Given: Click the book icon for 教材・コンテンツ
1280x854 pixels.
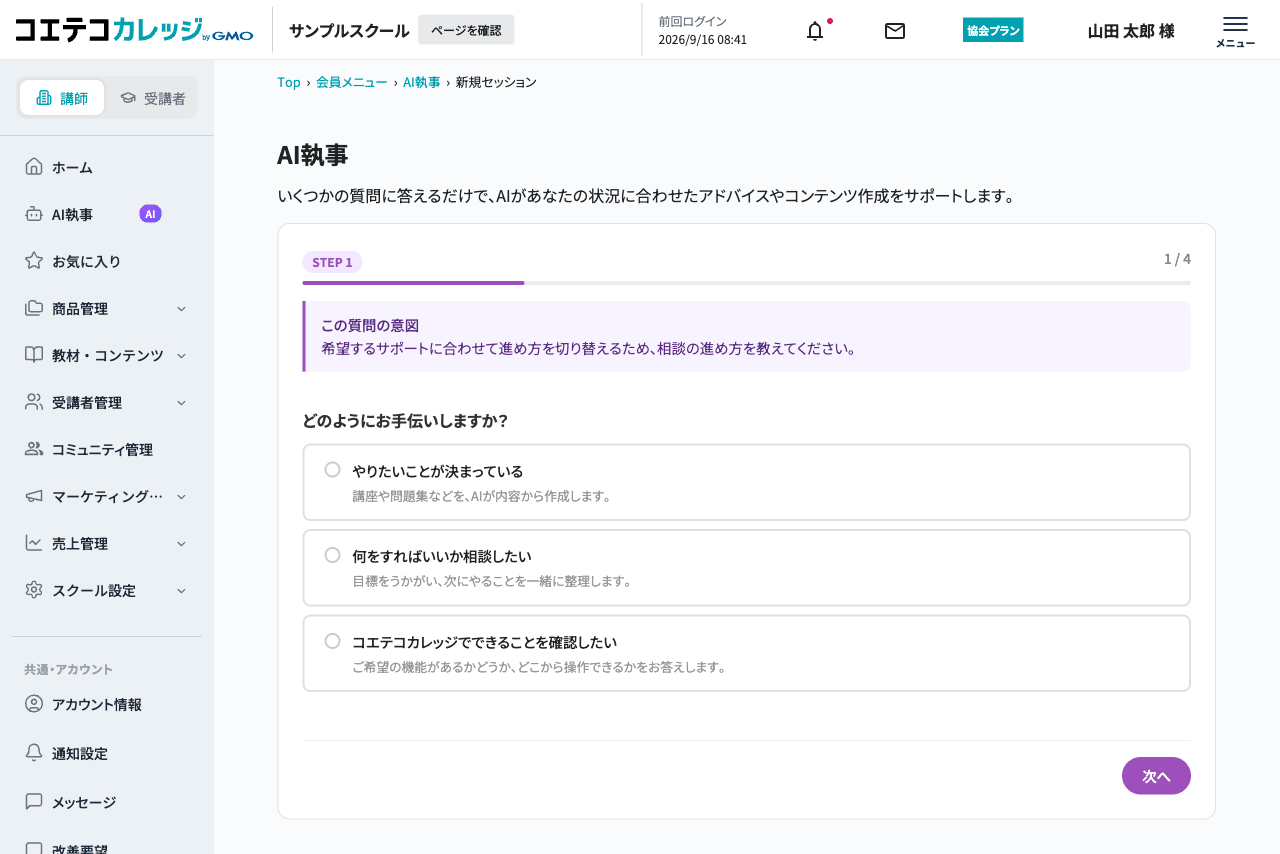Looking at the screenshot, I should click(34, 354).
